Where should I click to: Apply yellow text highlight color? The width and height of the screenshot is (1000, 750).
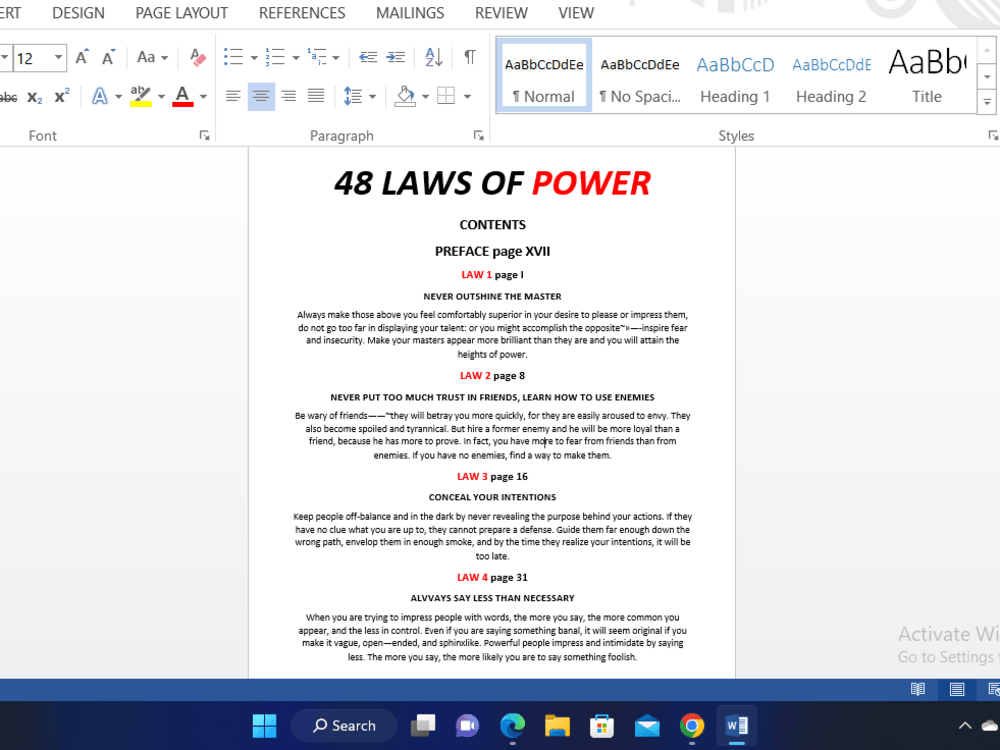141,97
